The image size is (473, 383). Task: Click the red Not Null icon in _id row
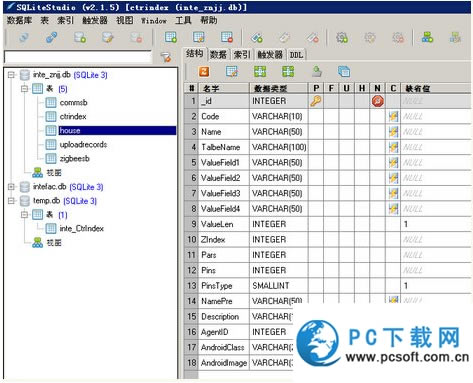378,101
